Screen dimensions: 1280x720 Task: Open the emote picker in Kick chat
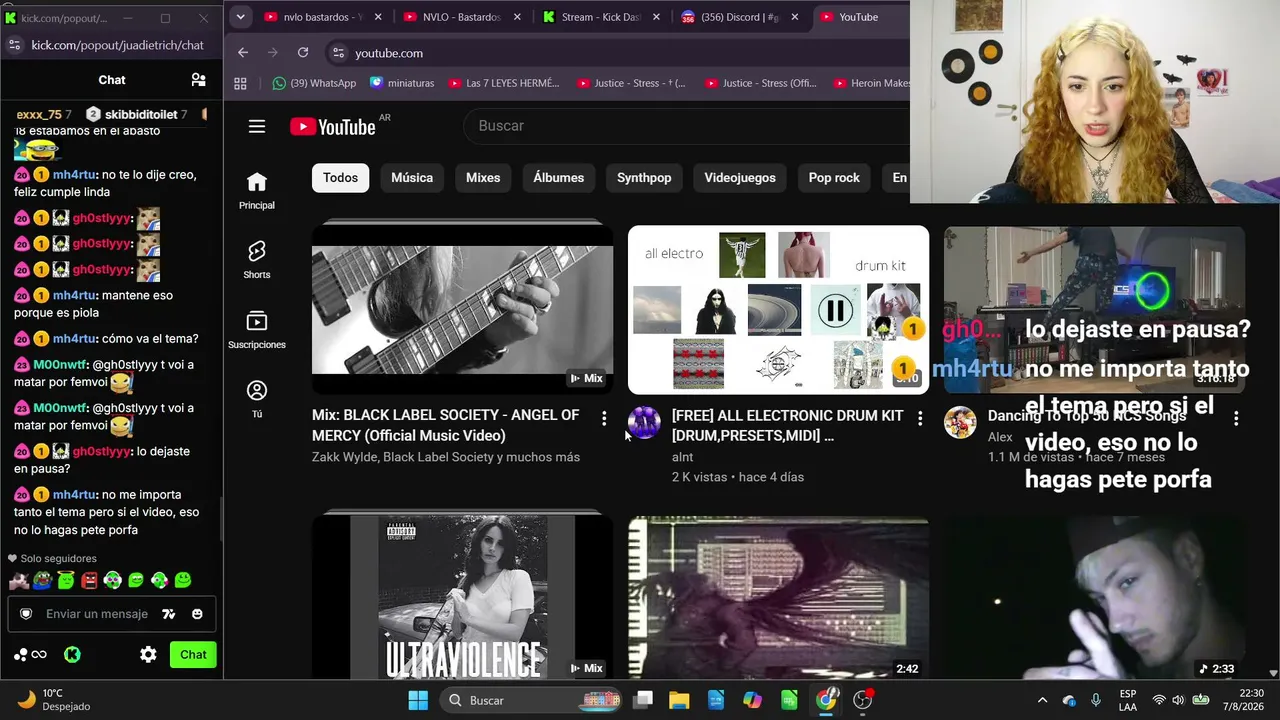click(x=197, y=614)
